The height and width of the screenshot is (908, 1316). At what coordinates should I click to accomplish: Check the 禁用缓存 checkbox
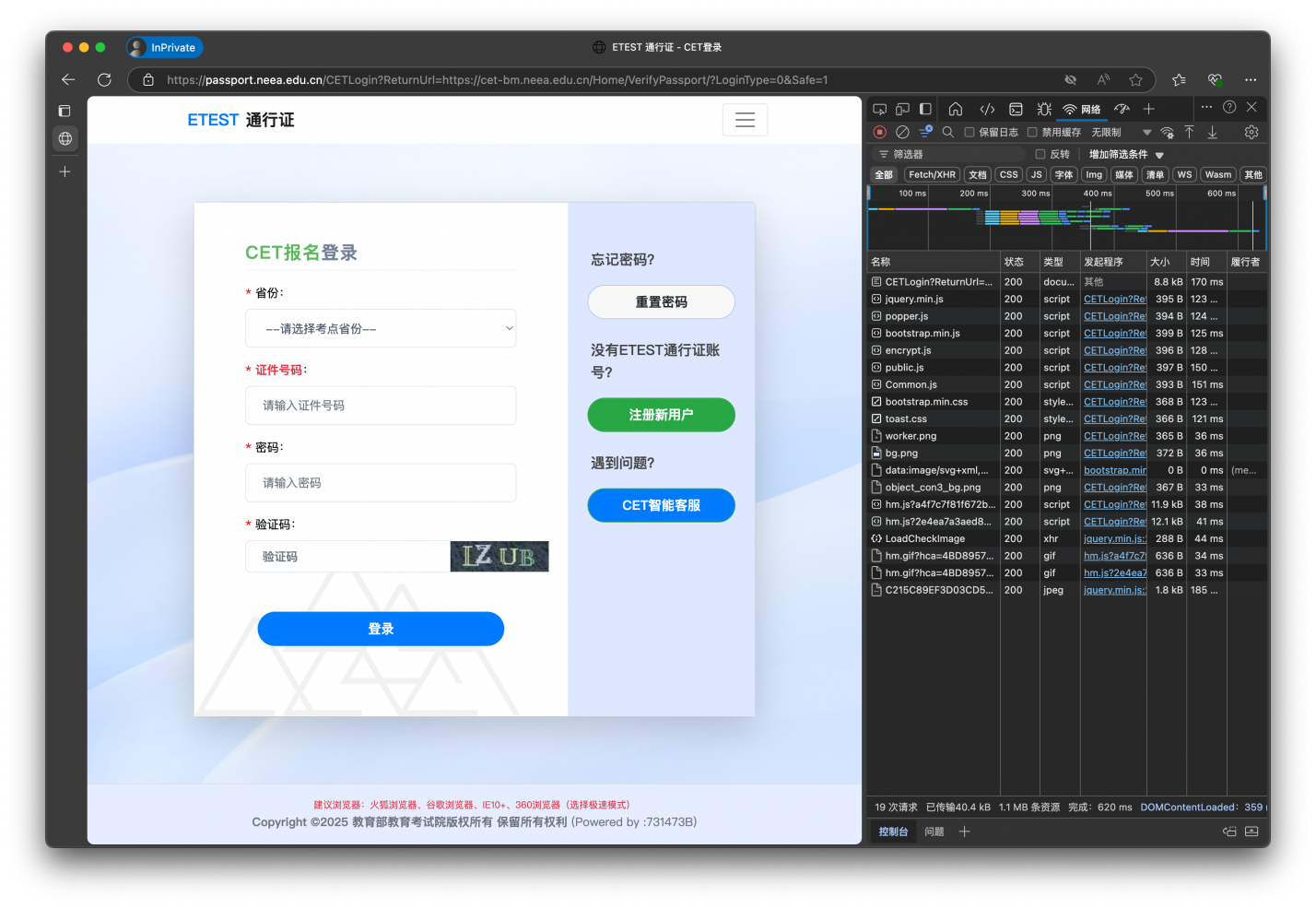click(1032, 133)
